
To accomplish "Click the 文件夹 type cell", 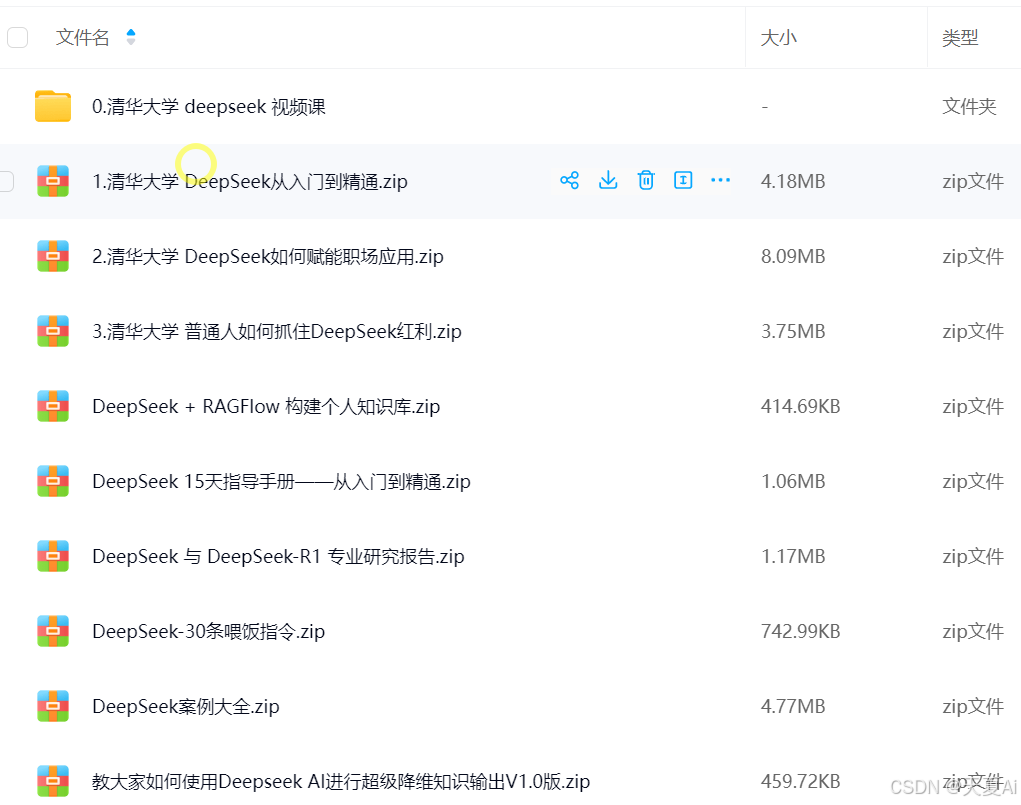I will [x=970, y=106].
